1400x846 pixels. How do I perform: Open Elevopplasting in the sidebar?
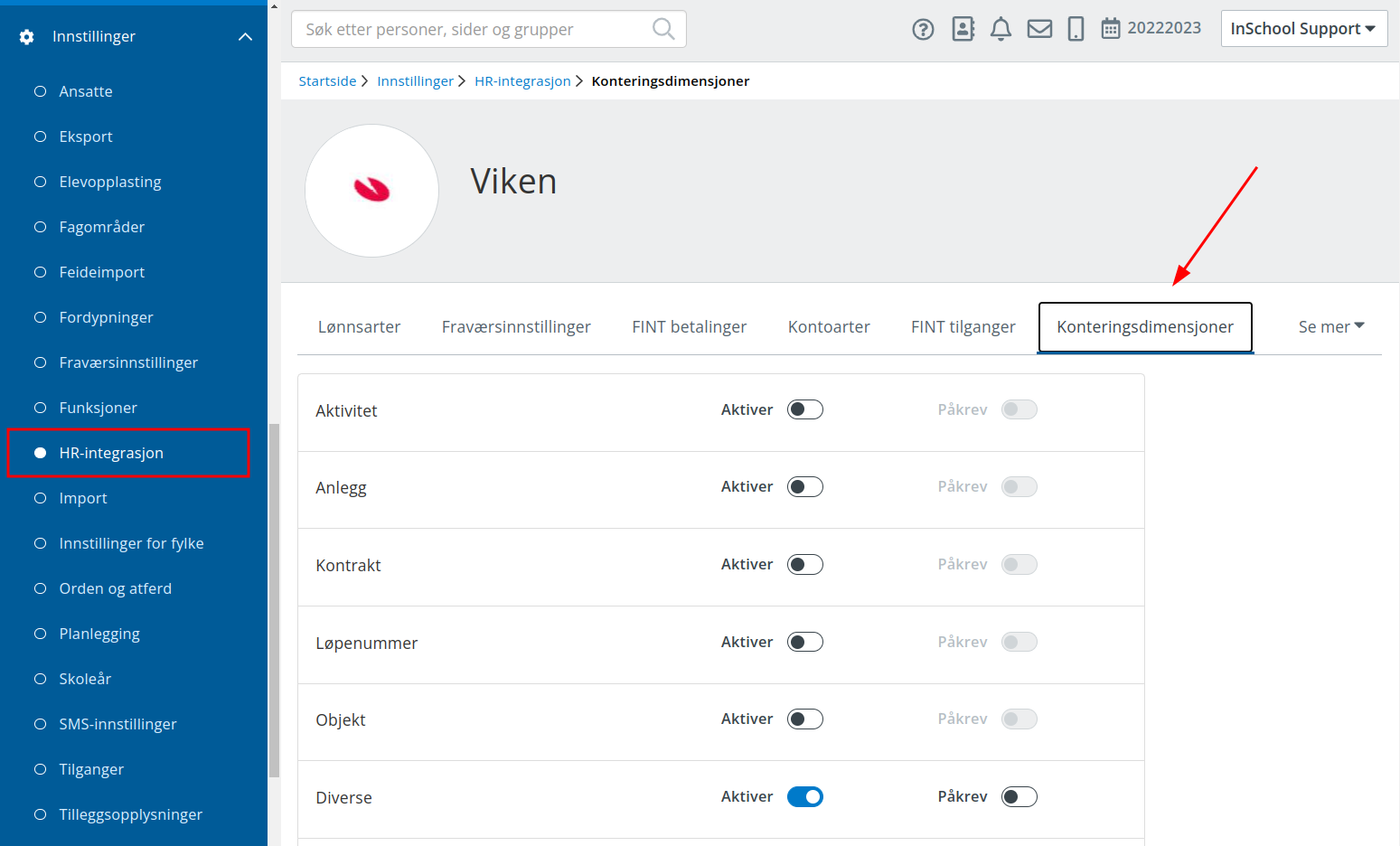coord(110,182)
